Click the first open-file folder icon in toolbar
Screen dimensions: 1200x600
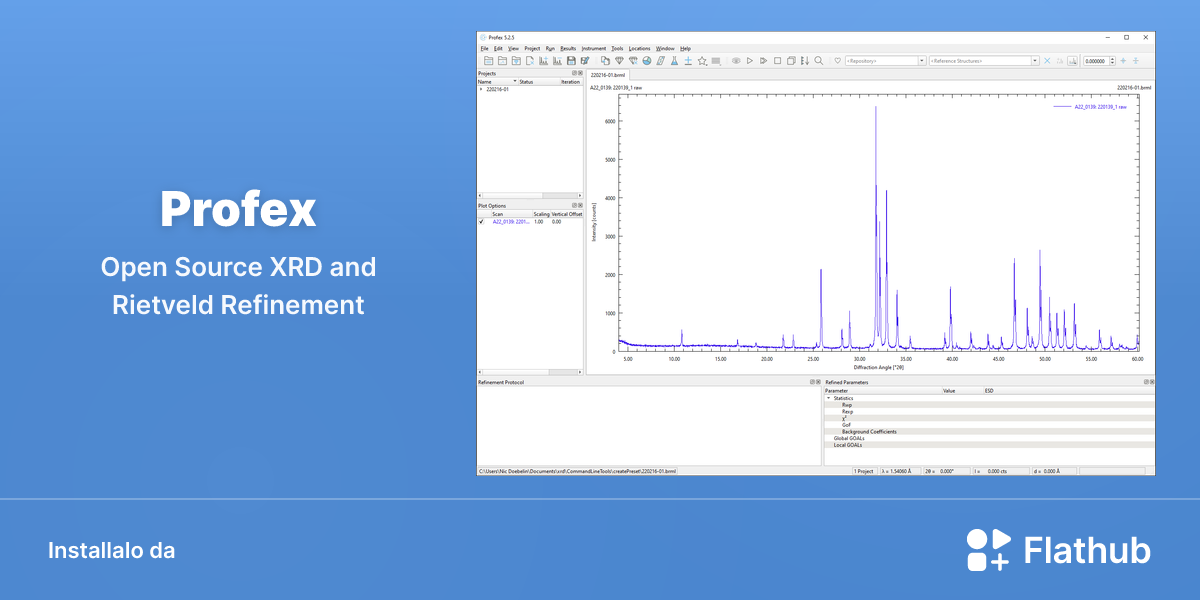(x=489, y=60)
